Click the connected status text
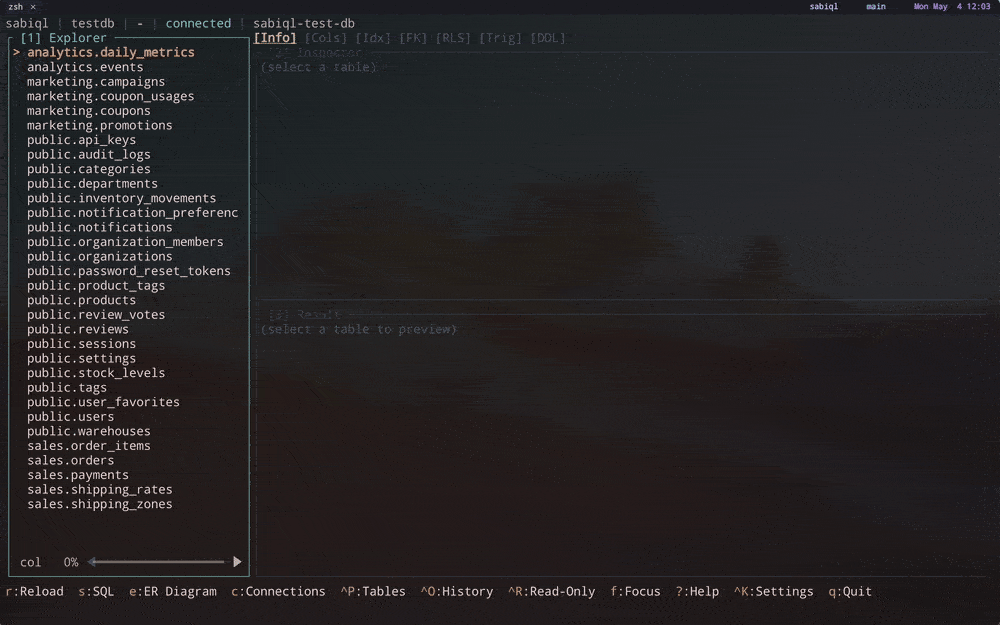Image resolution: width=1000 pixels, height=625 pixels. [198, 24]
